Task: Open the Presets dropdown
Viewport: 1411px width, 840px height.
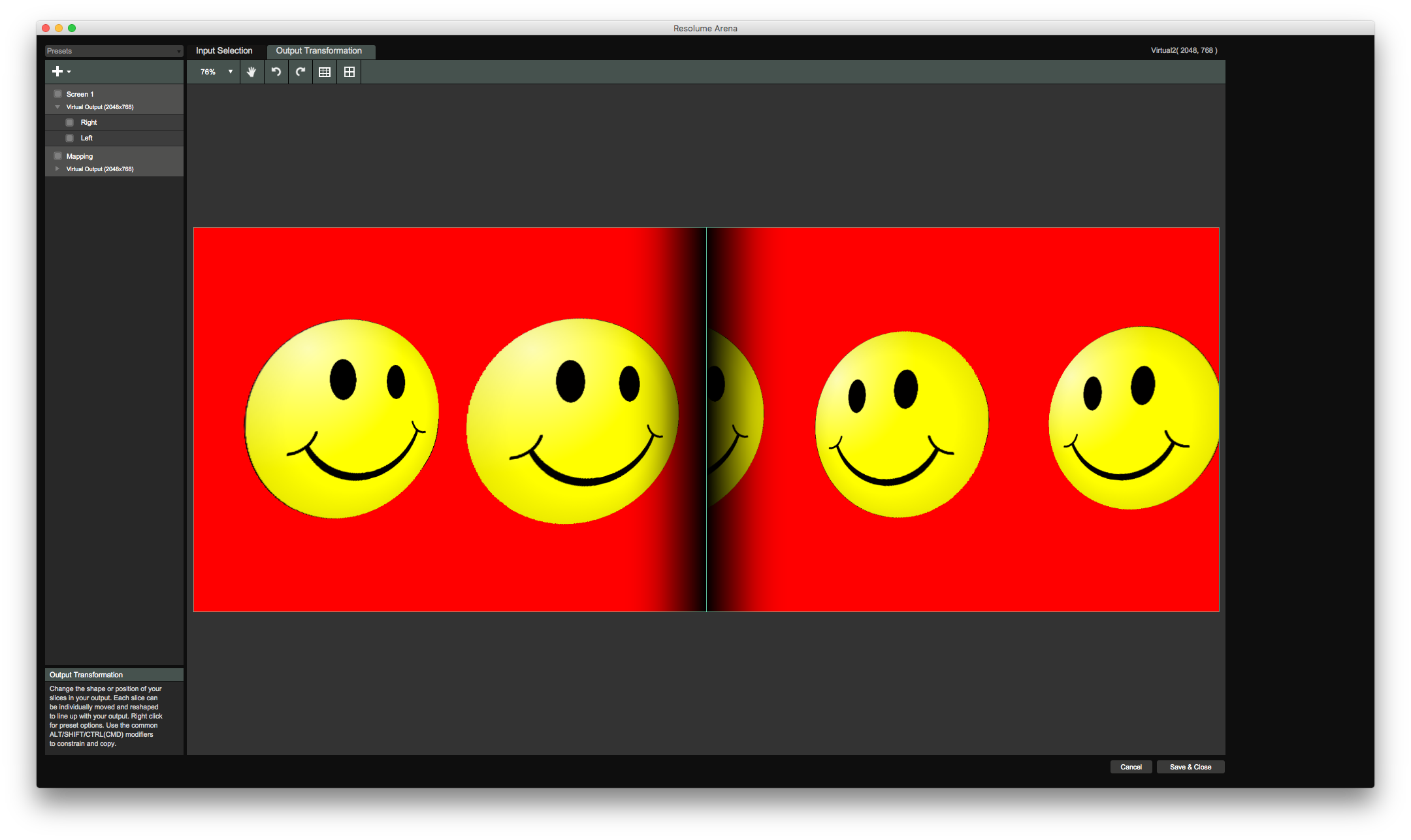Action: [114, 51]
